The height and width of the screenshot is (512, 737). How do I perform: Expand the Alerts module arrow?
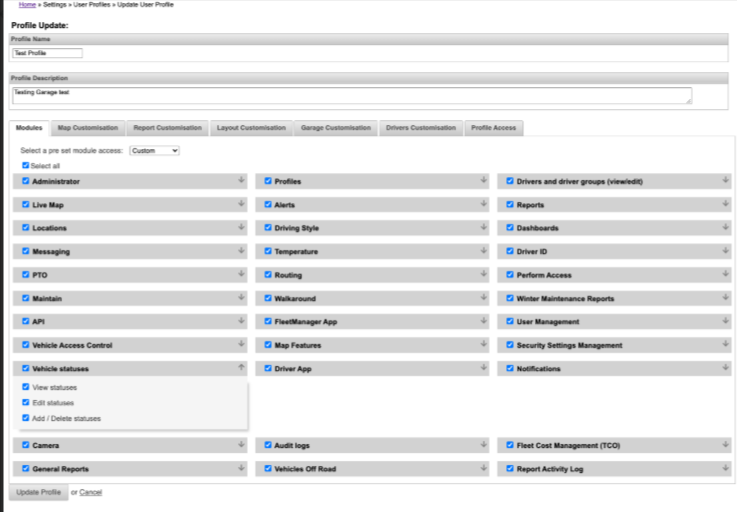click(x=483, y=204)
